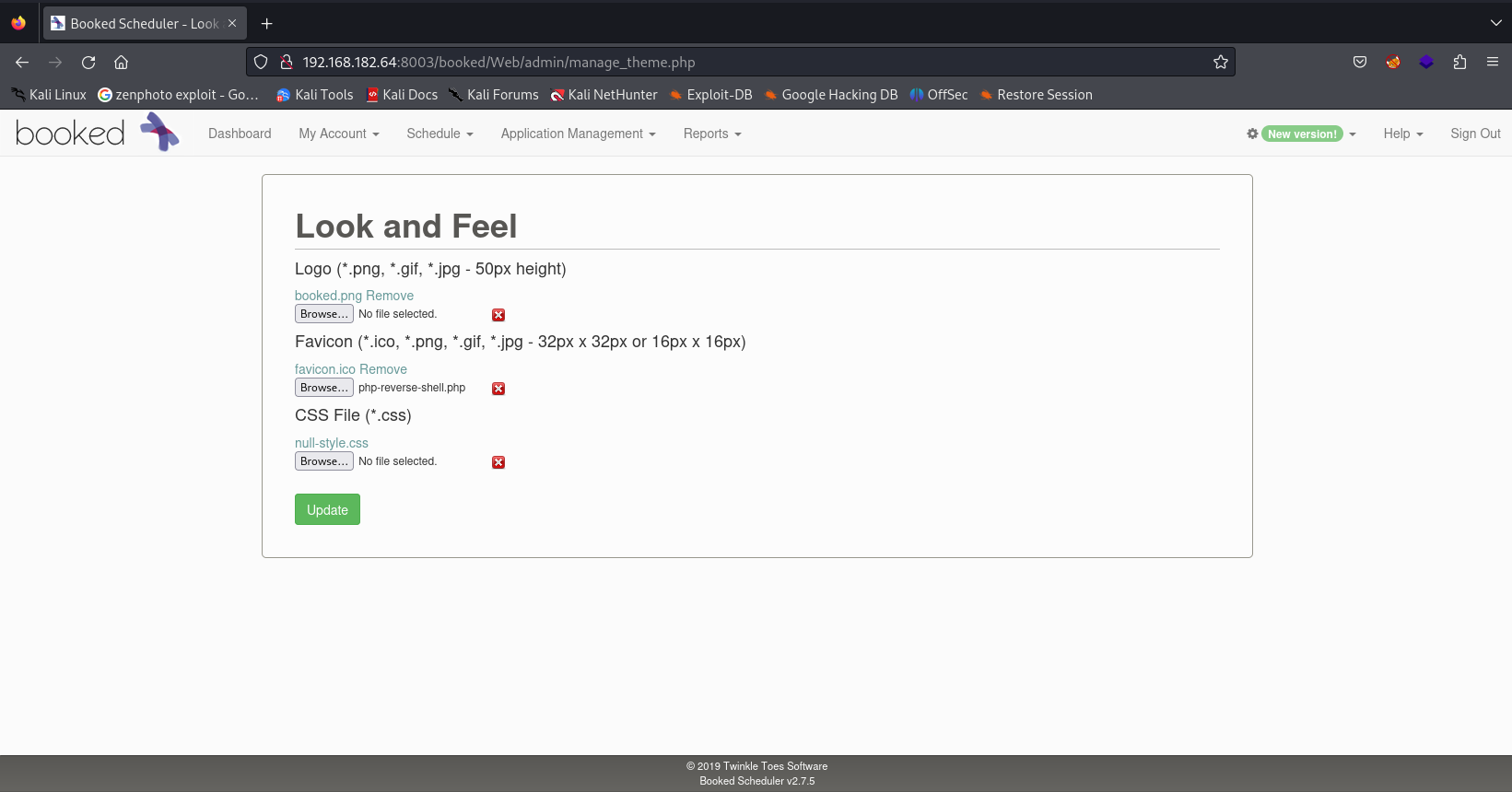Viewport: 1512px width, 792px height.
Task: Click the red X beside Logo file input
Action: pos(498,315)
